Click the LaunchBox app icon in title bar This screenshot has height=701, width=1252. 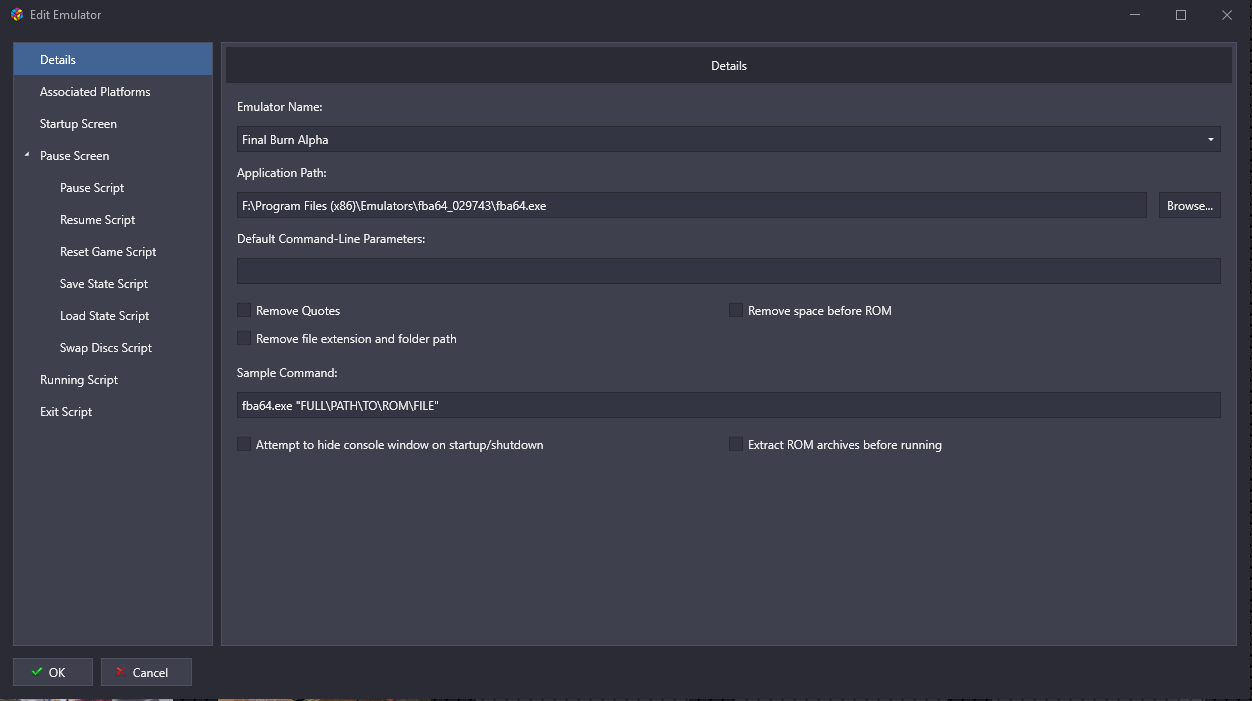tap(16, 15)
